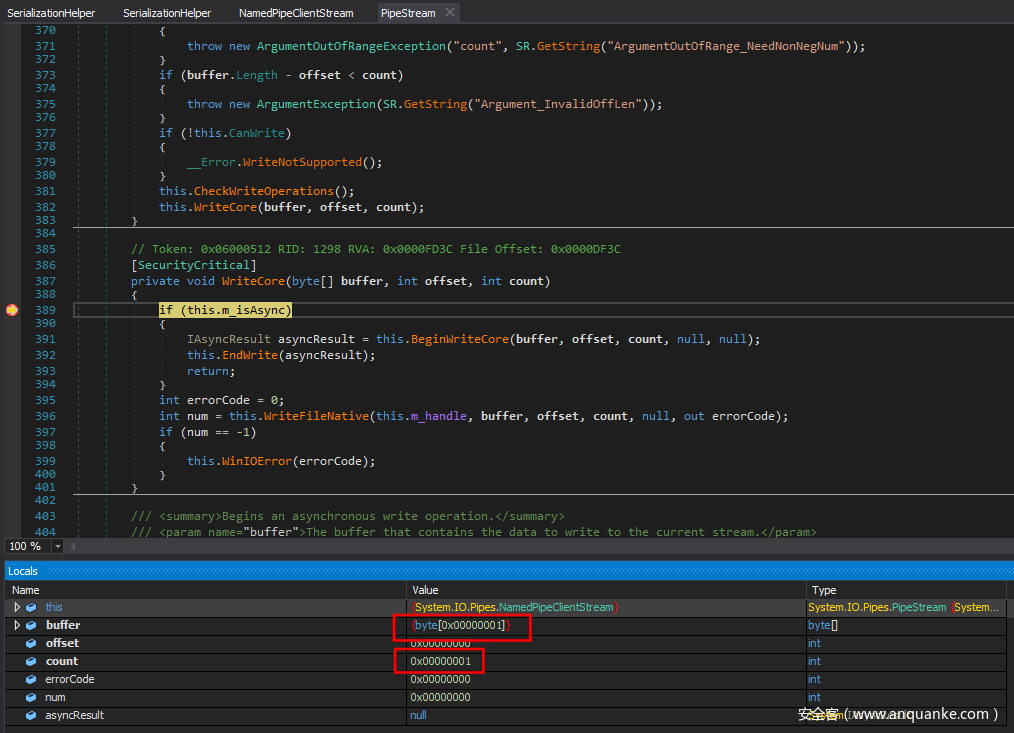The image size is (1014, 733).
Task: Click the cube icon beside 'offset' local
Action: click(31, 643)
